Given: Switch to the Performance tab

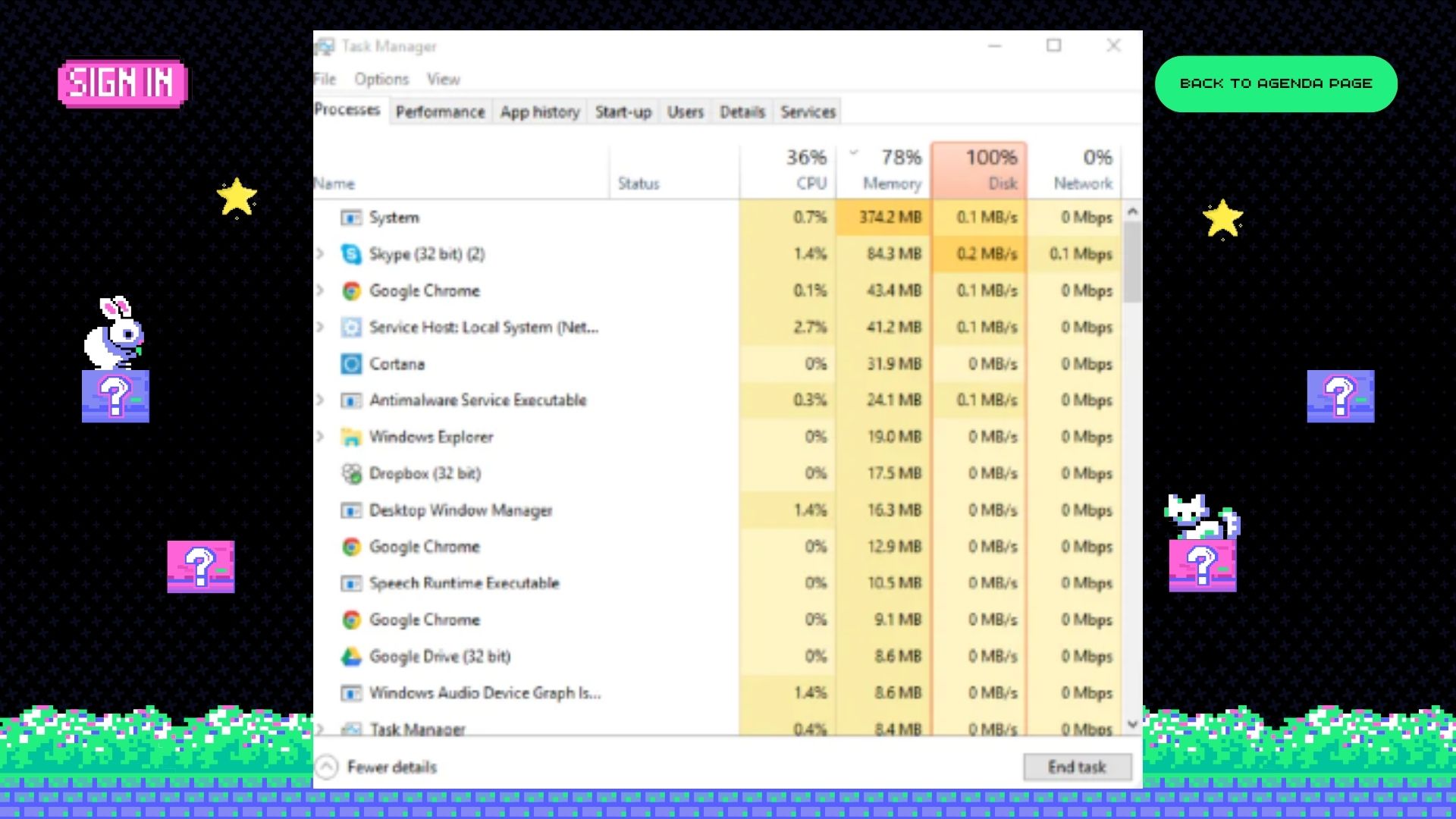Looking at the screenshot, I should (440, 112).
